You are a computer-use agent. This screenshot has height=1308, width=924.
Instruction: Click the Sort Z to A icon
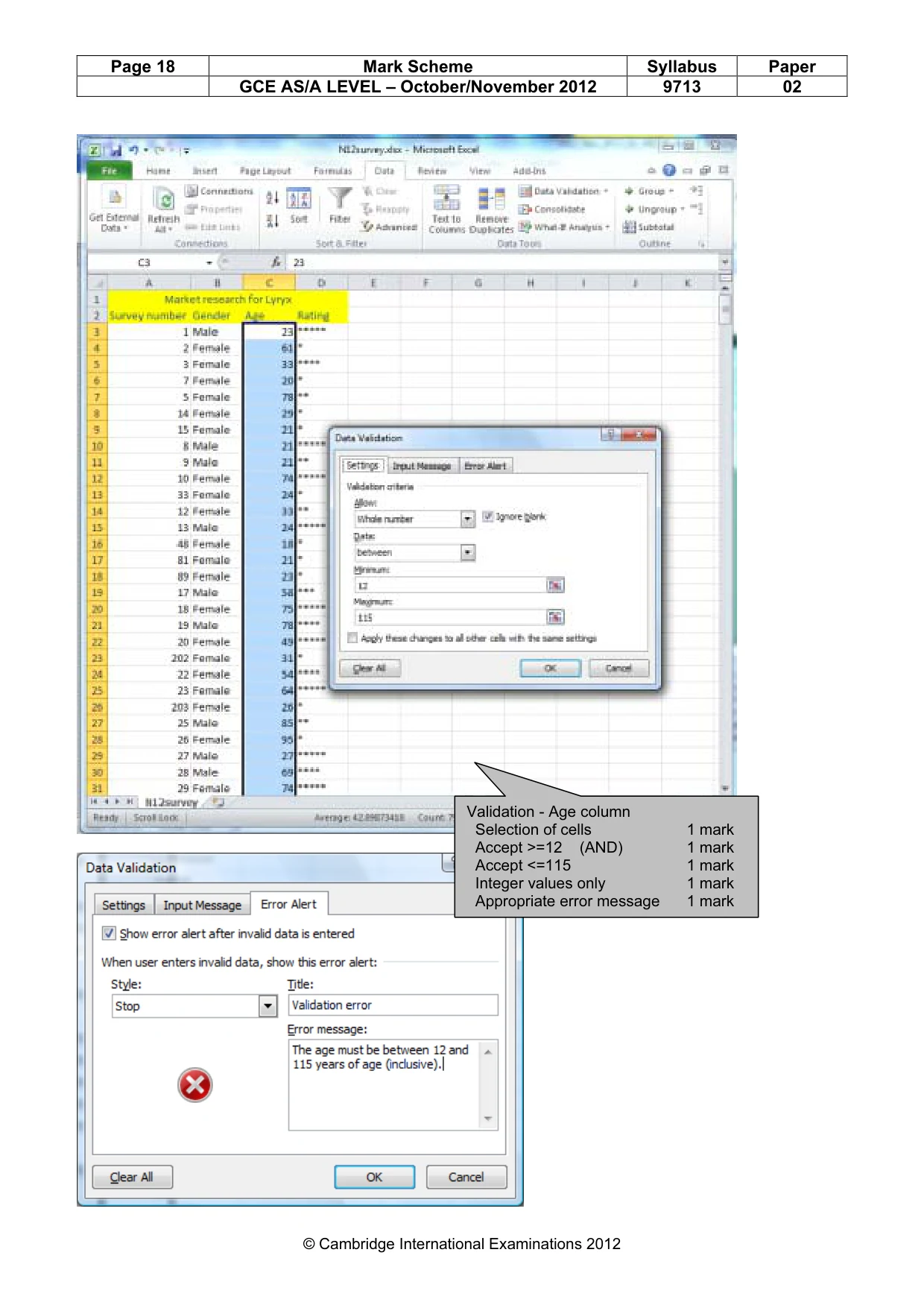click(x=272, y=221)
